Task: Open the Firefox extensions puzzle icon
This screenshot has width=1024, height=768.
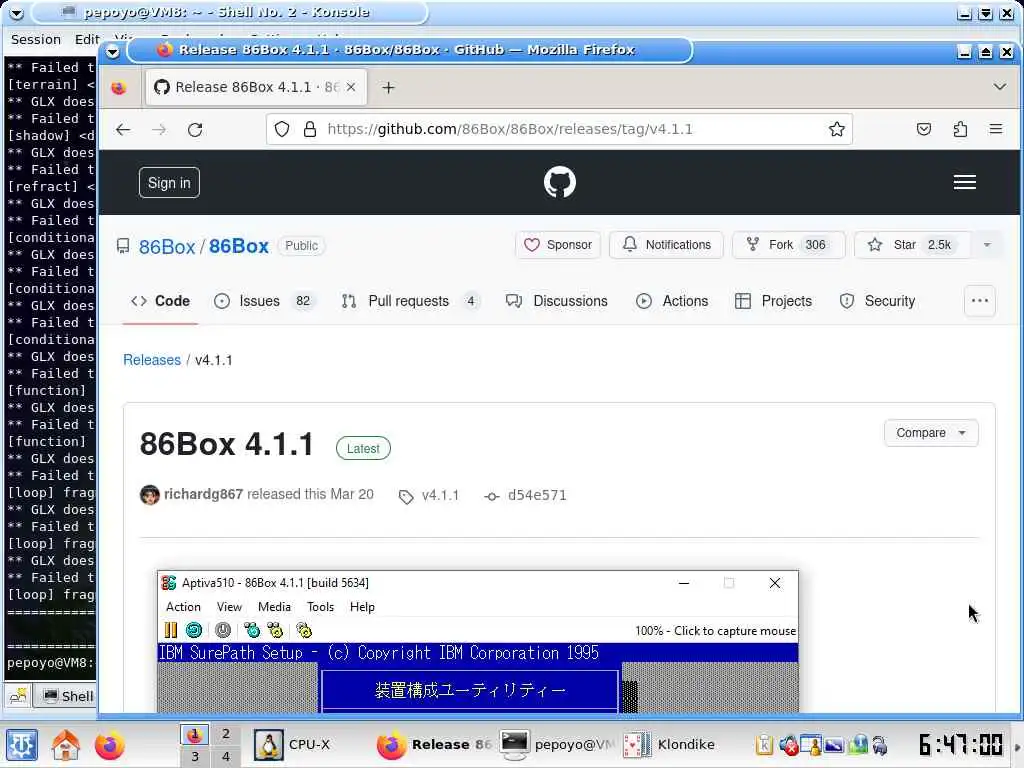Action: click(x=960, y=129)
